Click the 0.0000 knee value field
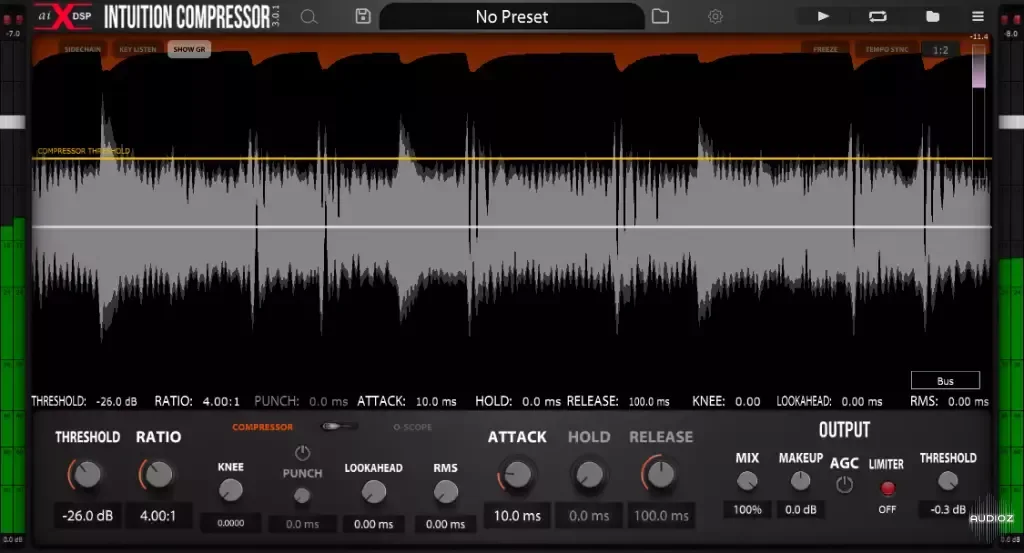Screen dimensions: 1024x553 (231, 523)
